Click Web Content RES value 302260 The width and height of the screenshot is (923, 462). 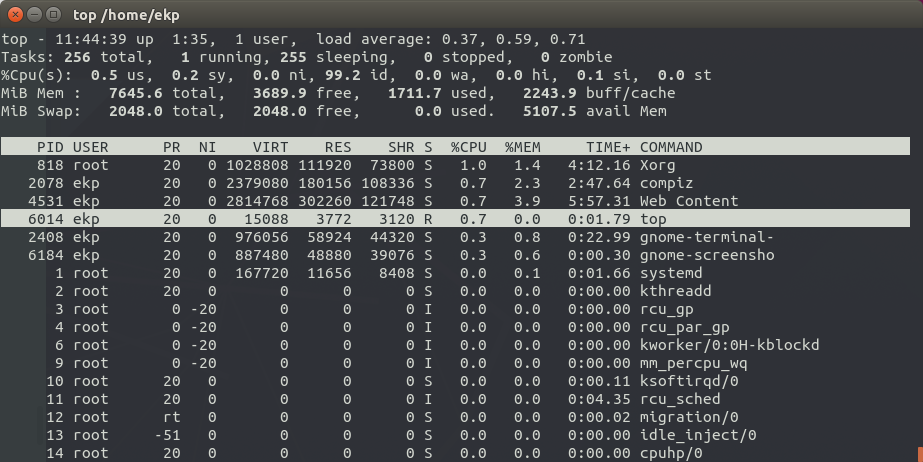[x=324, y=201]
